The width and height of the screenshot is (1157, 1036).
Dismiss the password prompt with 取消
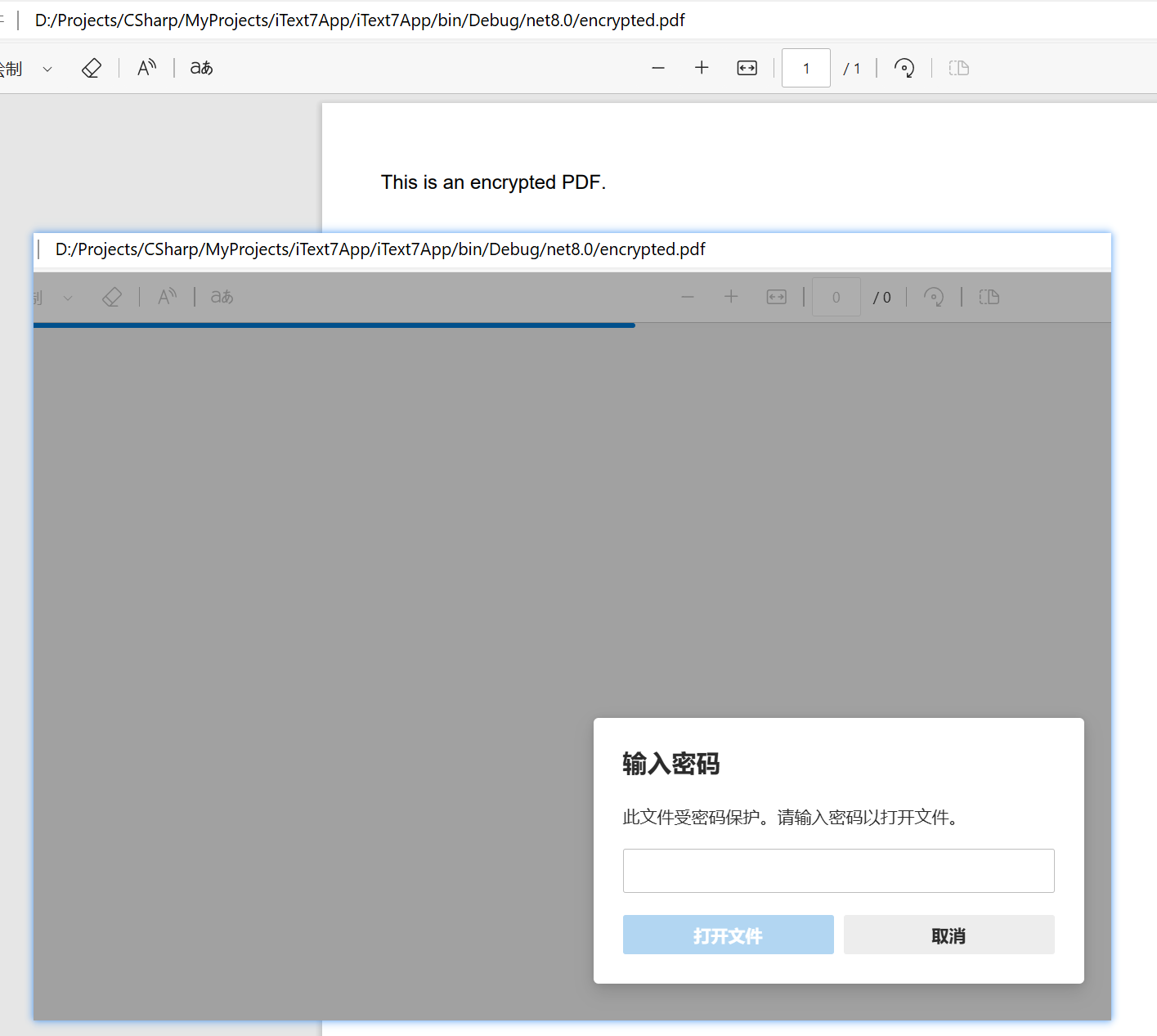click(x=948, y=935)
